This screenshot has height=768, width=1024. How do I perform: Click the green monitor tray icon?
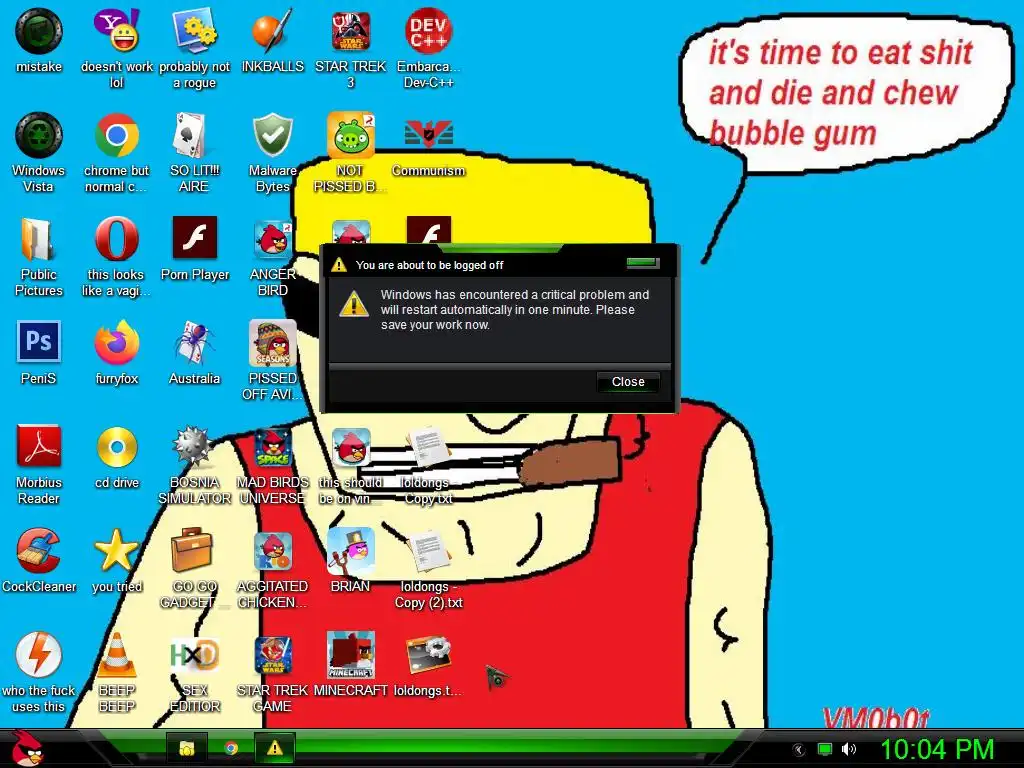(x=825, y=749)
